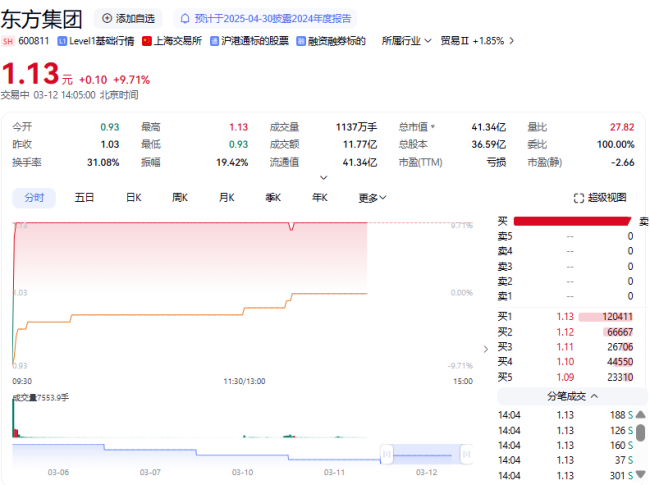Click the trades list down arrow
Image resolution: width=650 pixels, height=485 pixels.
[x=640, y=474]
